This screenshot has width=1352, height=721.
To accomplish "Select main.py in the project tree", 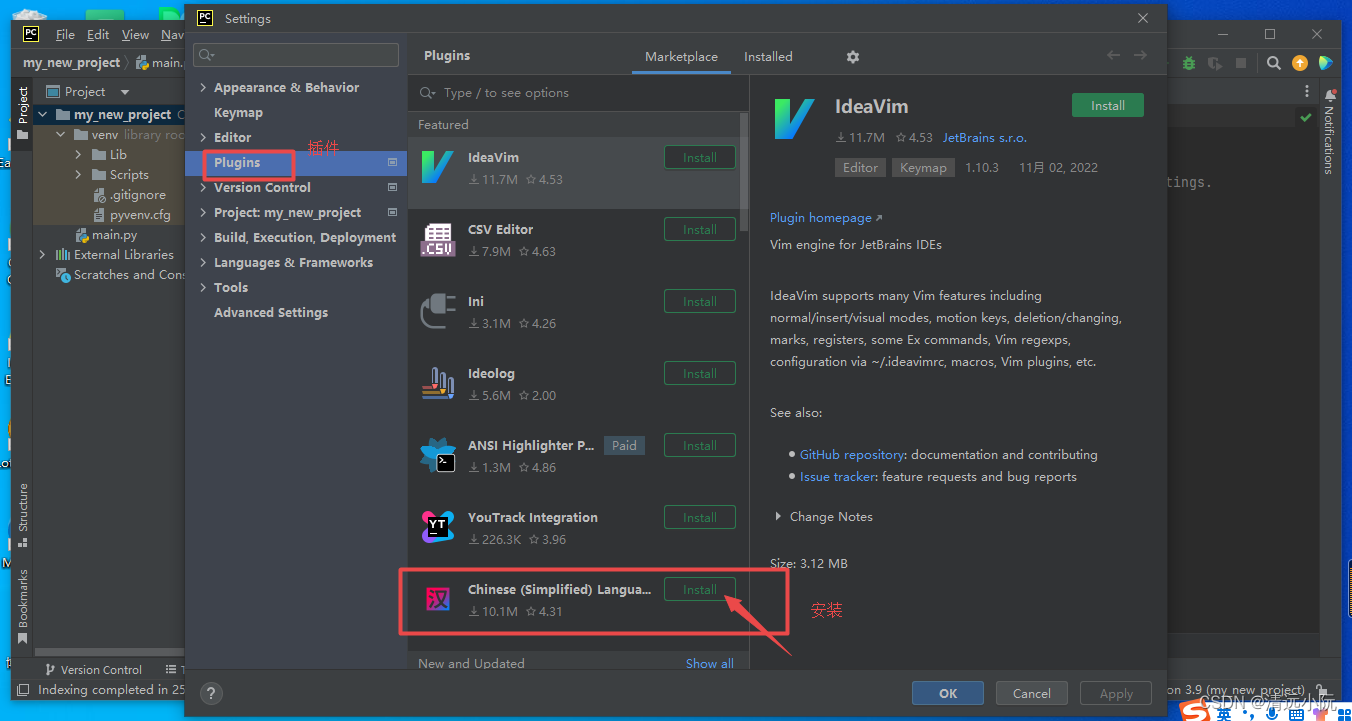I will click(114, 235).
